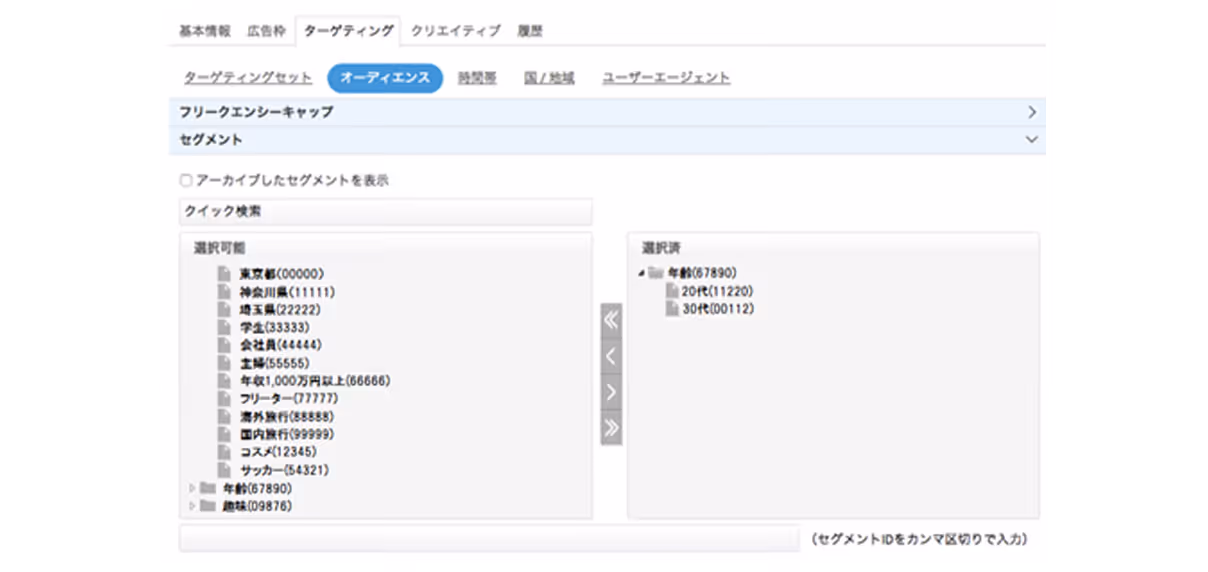The height and width of the screenshot is (572, 1208).
Task: Go to the 履歴 tab
Action: (530, 31)
